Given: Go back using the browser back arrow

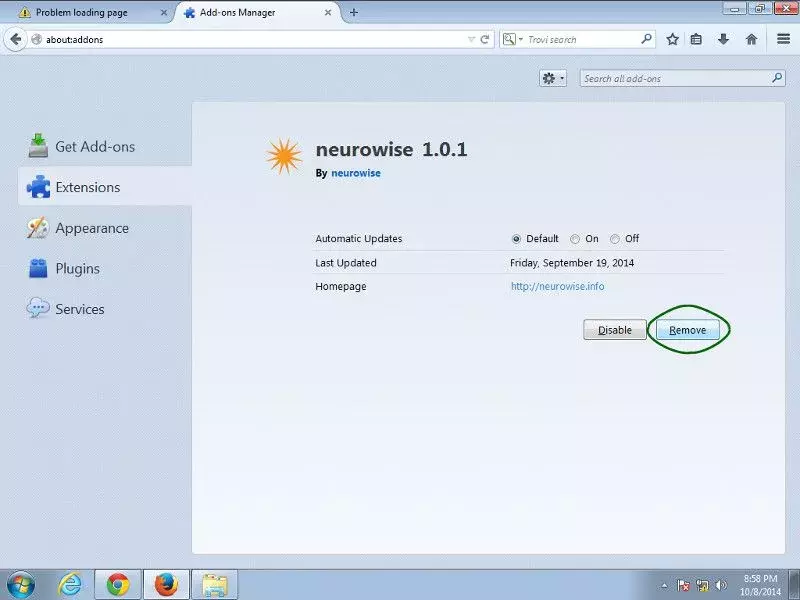Looking at the screenshot, I should point(15,39).
